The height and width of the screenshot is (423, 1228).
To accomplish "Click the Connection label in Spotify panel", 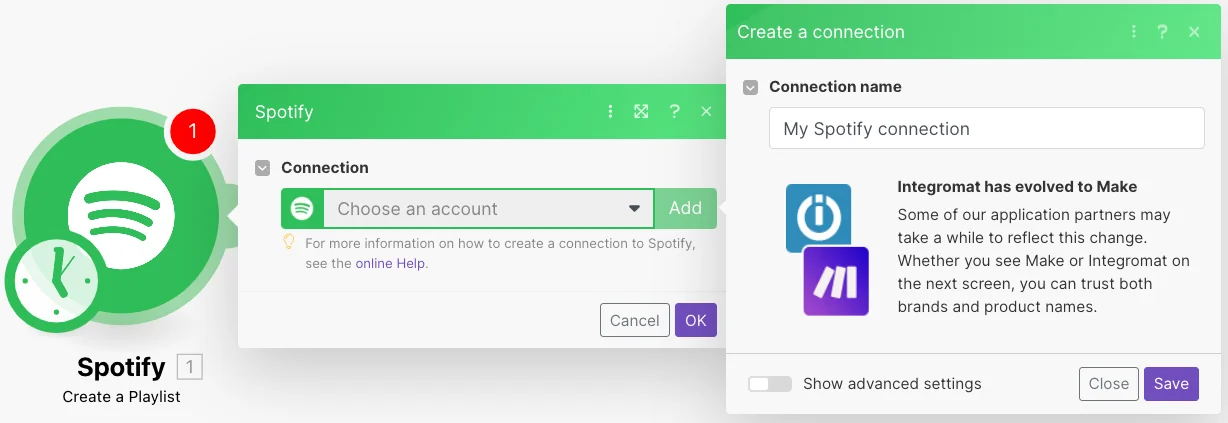I will 325,168.
